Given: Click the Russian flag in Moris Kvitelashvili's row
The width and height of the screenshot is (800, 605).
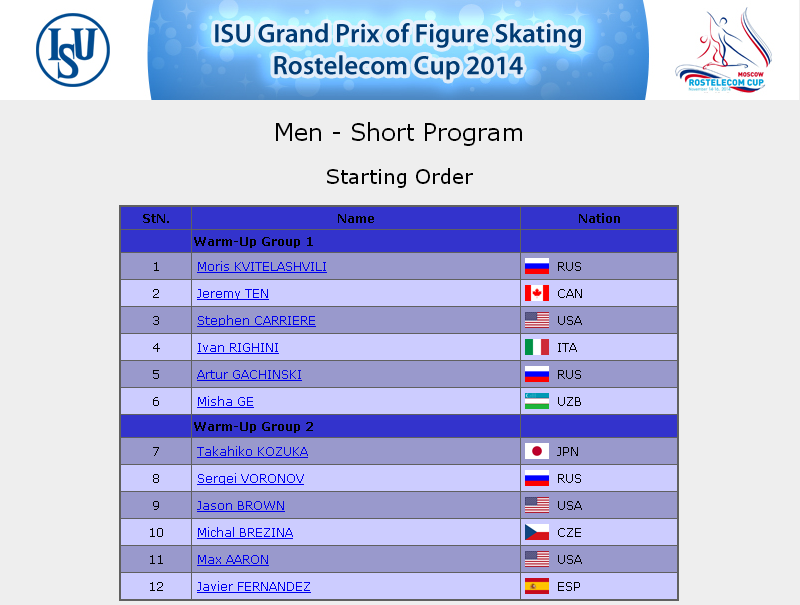Looking at the screenshot, I should point(537,266).
